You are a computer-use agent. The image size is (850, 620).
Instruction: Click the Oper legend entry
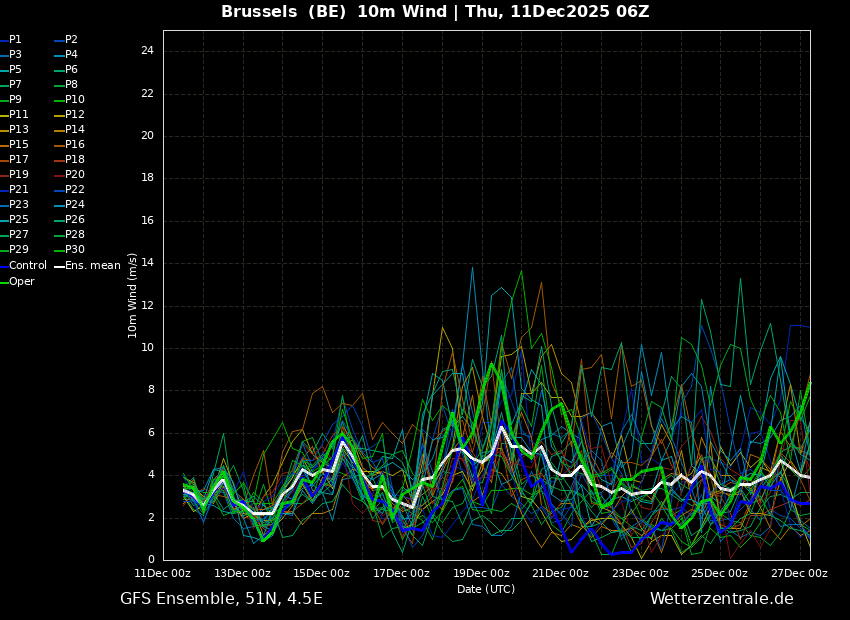click(x=17, y=281)
